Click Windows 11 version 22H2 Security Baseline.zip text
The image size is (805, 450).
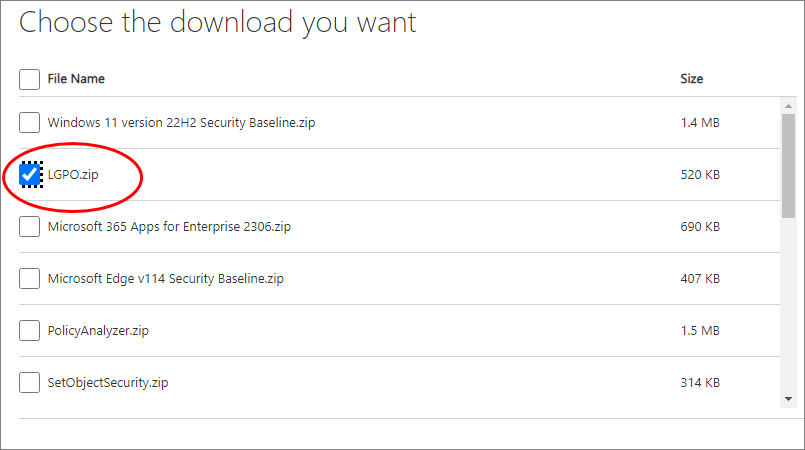[181, 123]
